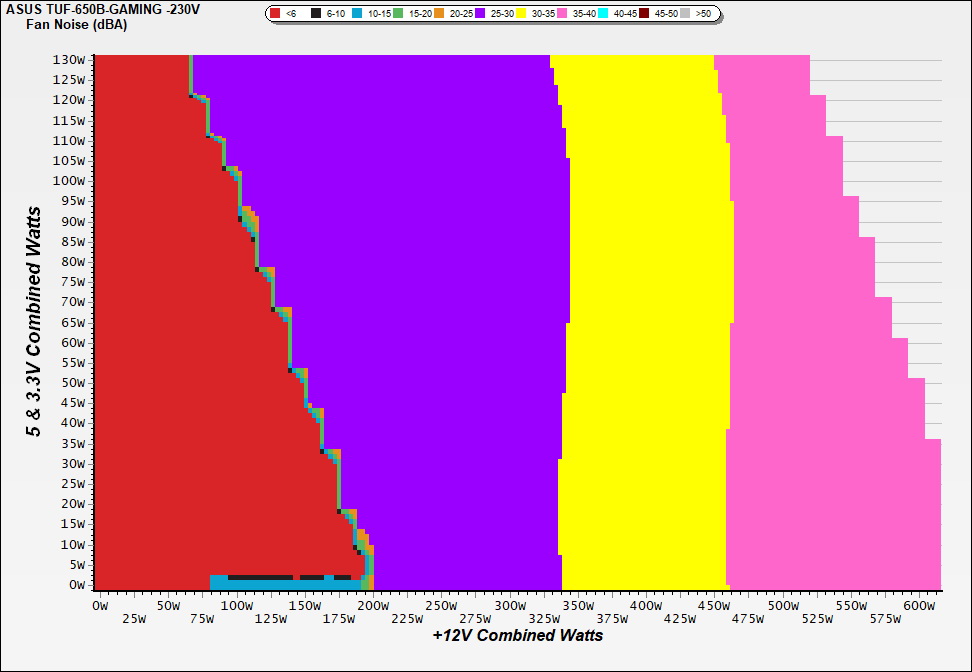Select the dark red 45-50 legend swatch
972x672 pixels.
[645, 14]
